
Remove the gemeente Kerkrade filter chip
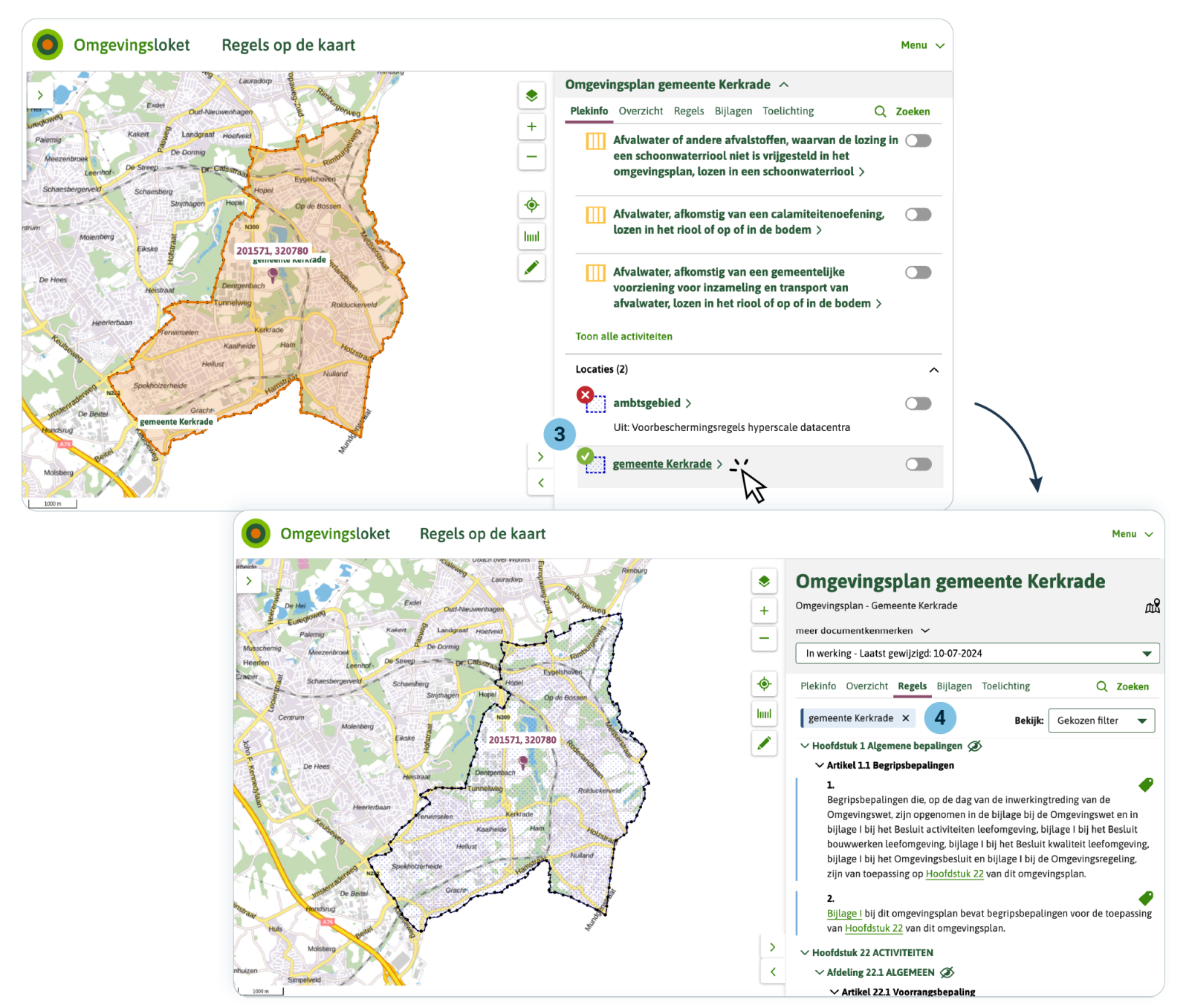[x=905, y=718]
